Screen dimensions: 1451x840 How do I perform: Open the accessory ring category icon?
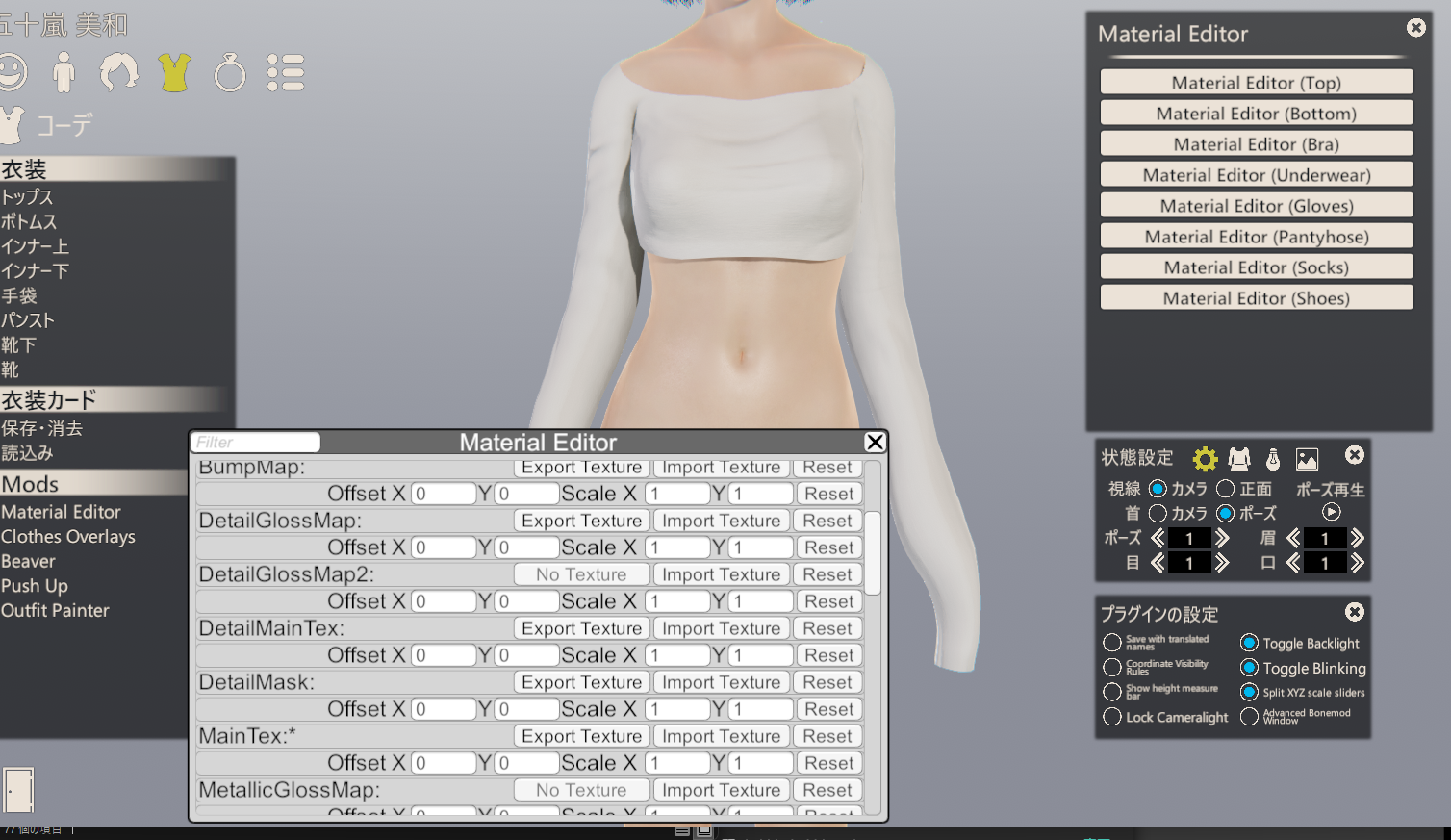(x=230, y=72)
